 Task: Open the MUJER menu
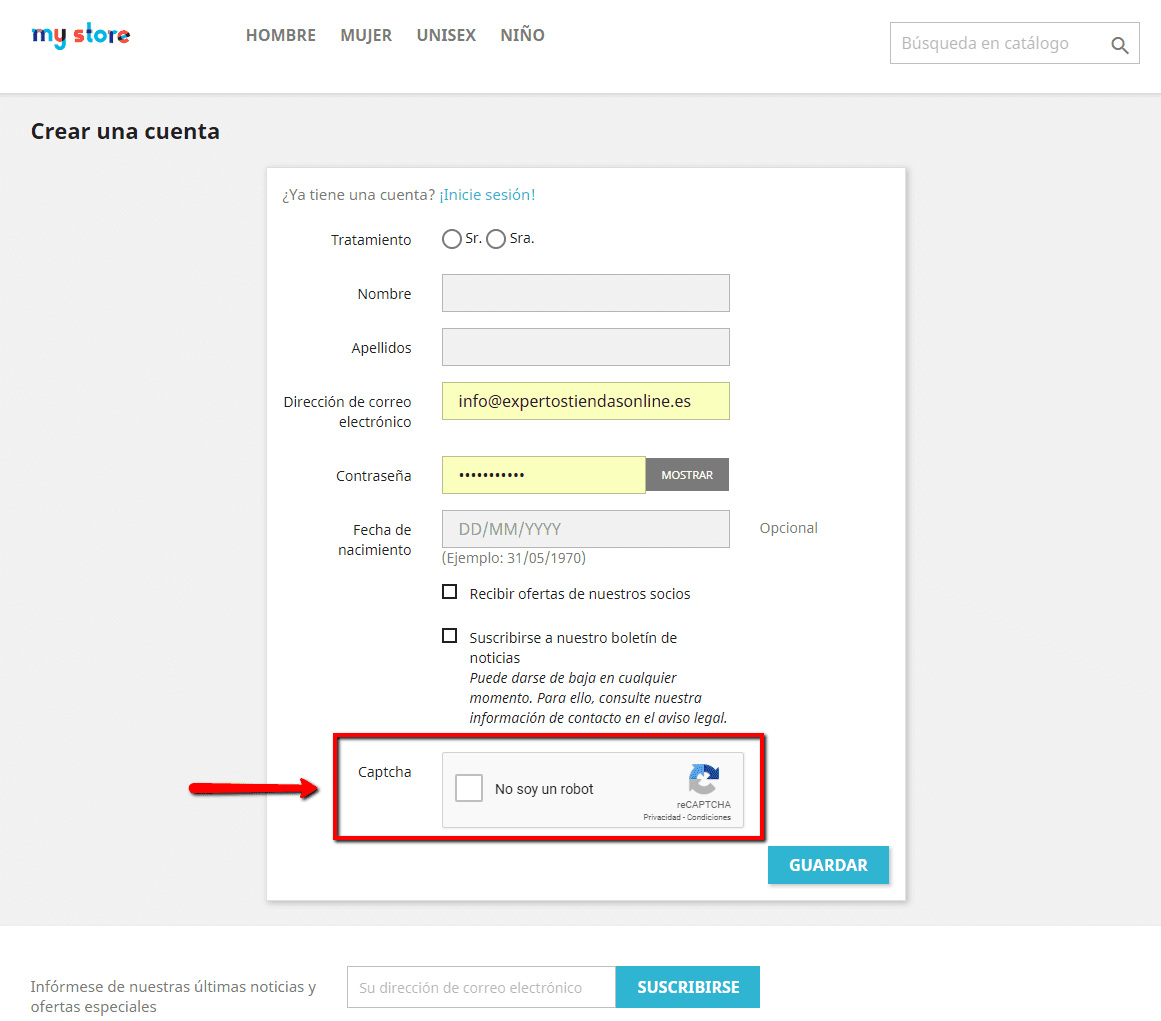point(366,35)
